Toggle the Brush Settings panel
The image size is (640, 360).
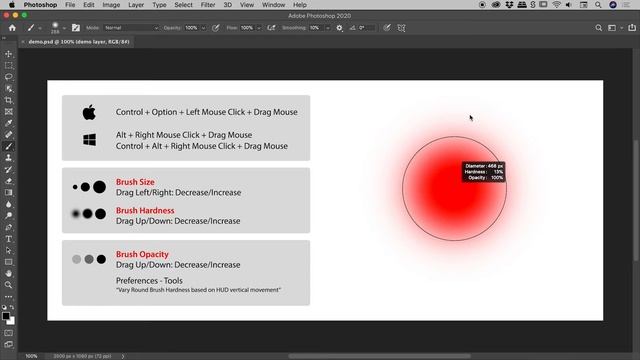click(76, 28)
